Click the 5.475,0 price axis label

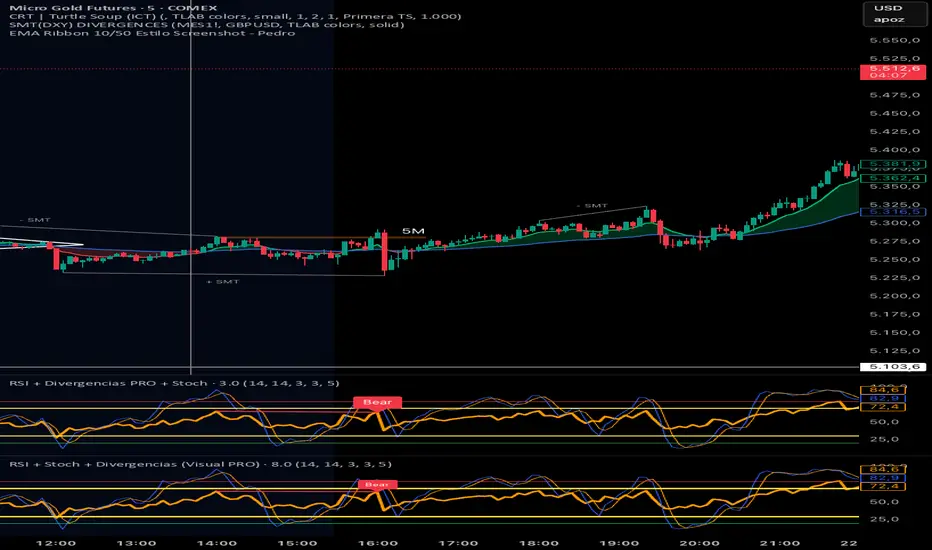click(x=894, y=95)
